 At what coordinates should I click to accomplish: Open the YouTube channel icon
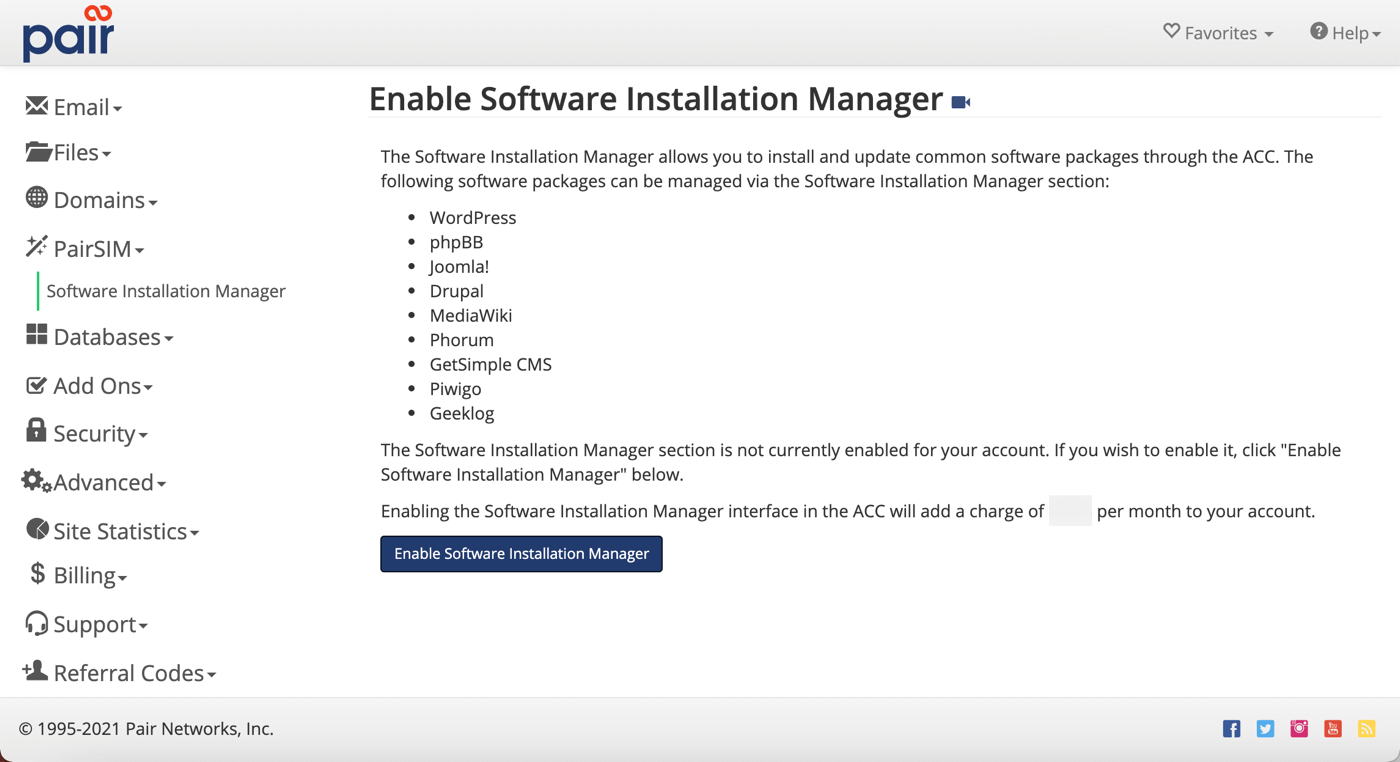(1333, 729)
